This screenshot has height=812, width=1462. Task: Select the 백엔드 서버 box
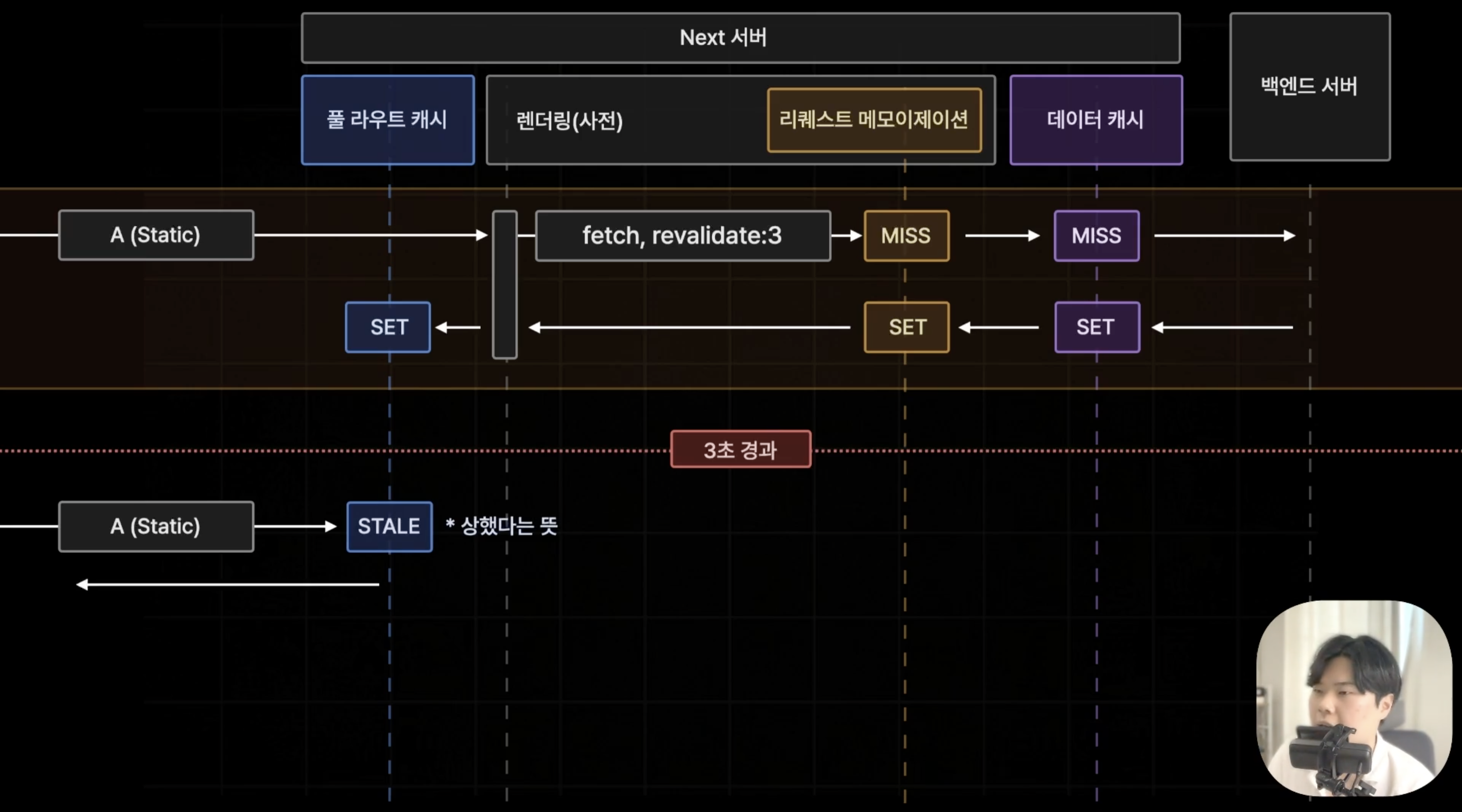point(1310,87)
